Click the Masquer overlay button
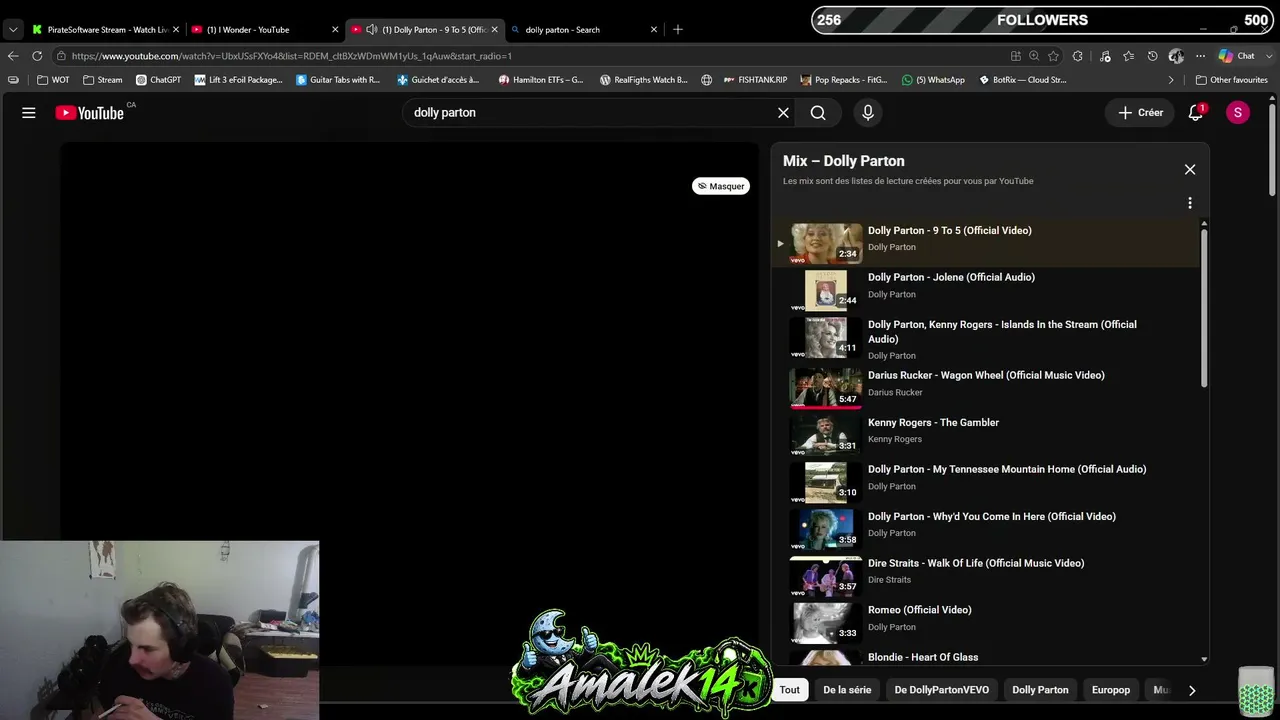 point(721,186)
